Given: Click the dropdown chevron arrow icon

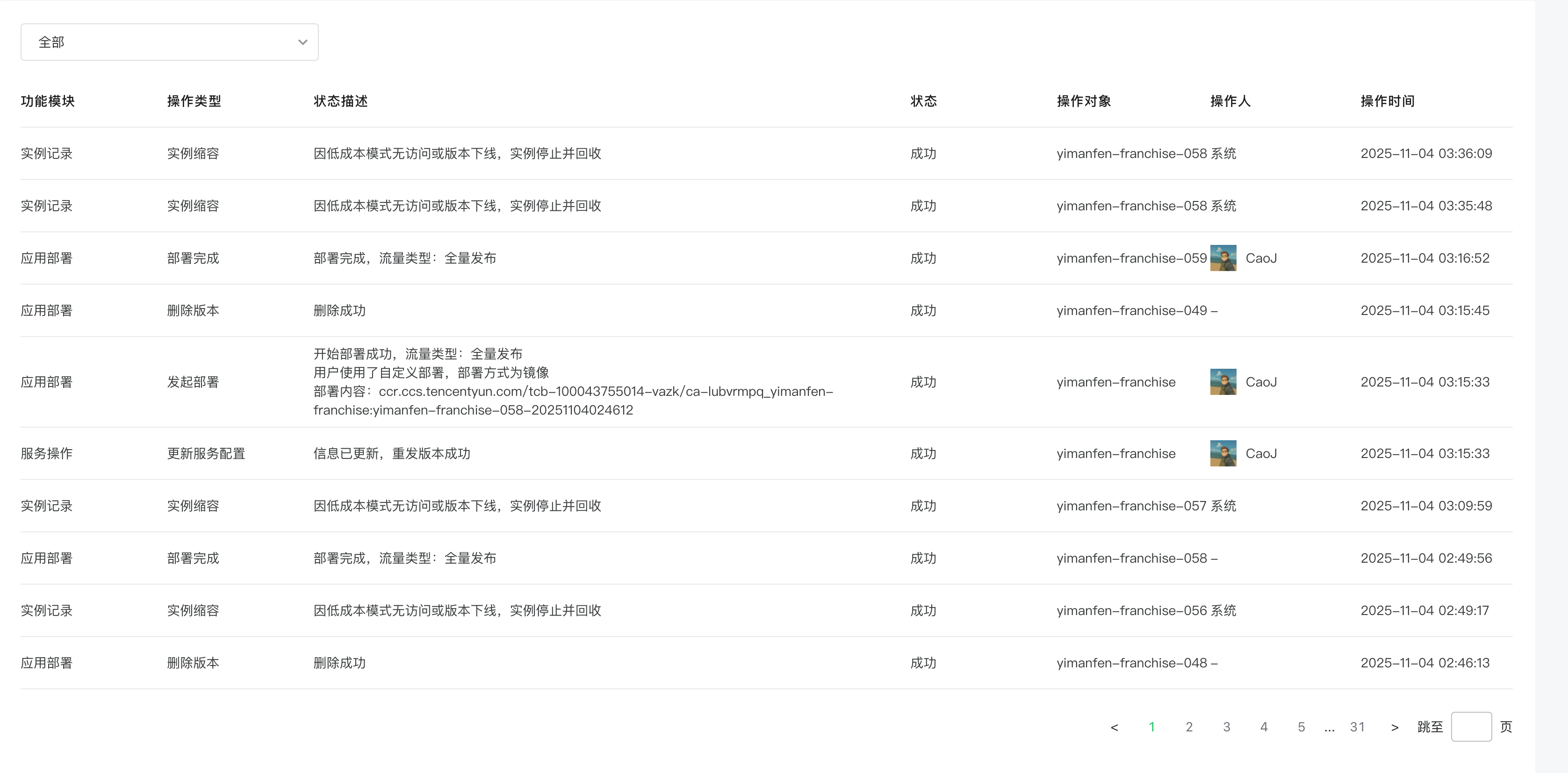Looking at the screenshot, I should pos(302,42).
